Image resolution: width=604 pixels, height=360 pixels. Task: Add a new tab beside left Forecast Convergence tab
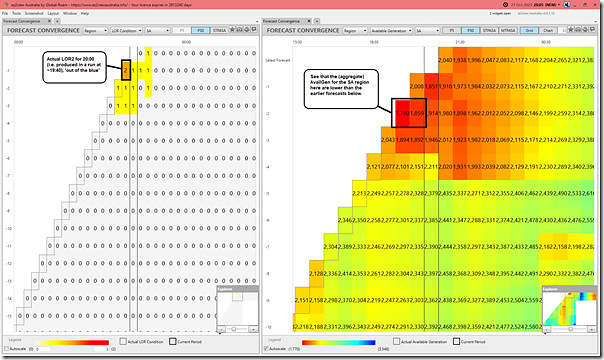(57, 21)
